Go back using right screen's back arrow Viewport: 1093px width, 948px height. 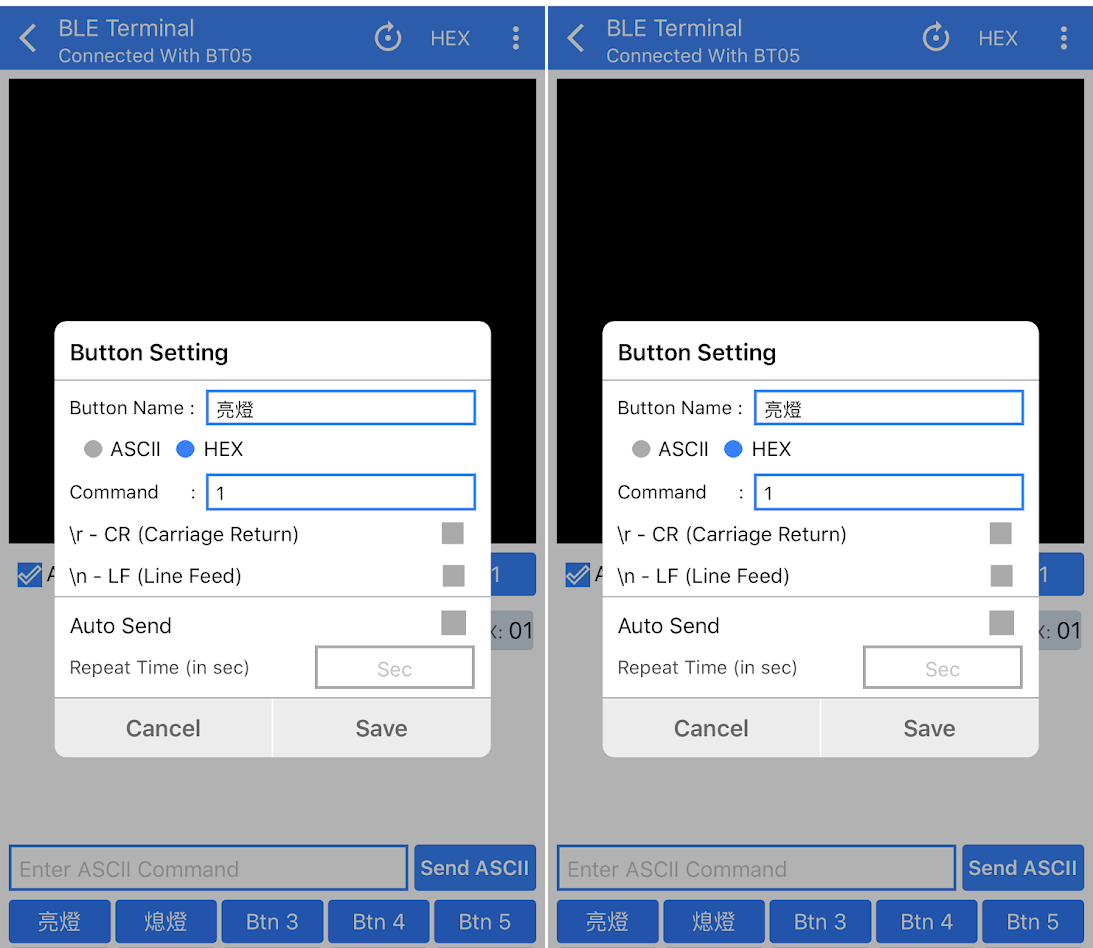click(576, 38)
